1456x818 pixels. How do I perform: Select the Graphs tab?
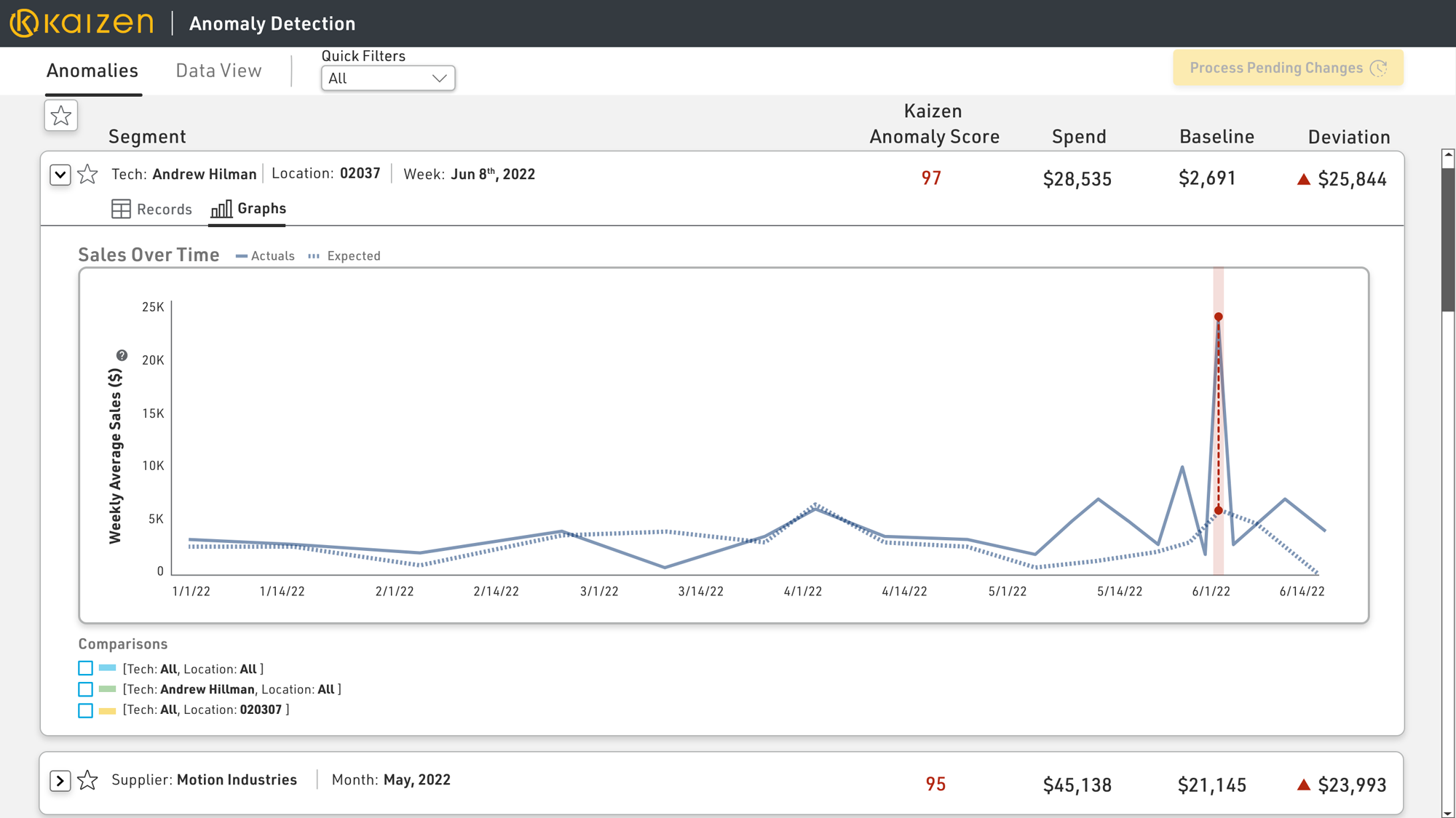(248, 209)
